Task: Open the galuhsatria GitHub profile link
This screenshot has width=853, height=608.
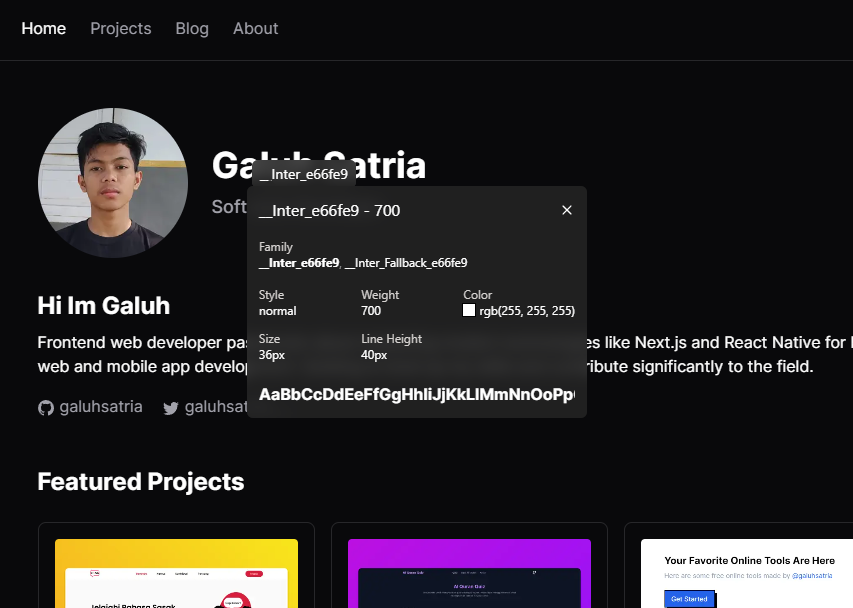Action: (100, 407)
